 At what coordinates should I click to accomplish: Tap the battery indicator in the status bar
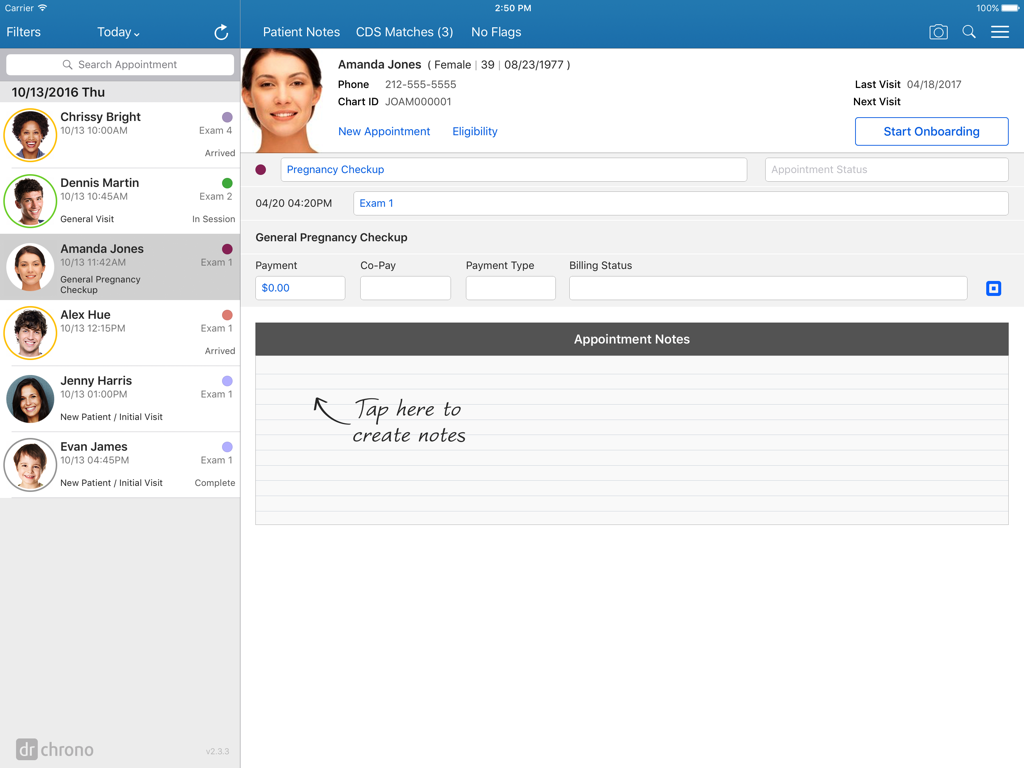[1009, 7]
